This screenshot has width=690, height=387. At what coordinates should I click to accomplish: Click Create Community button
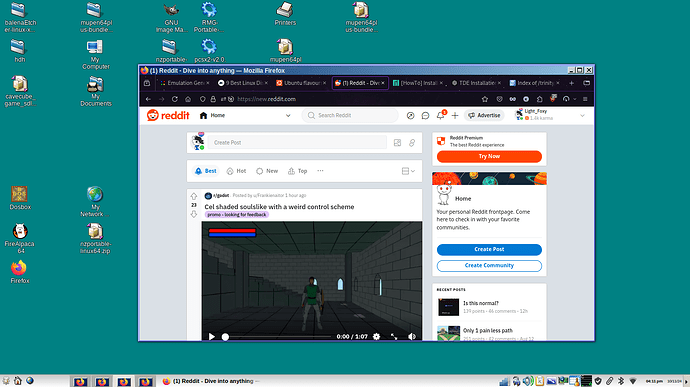tap(489, 265)
